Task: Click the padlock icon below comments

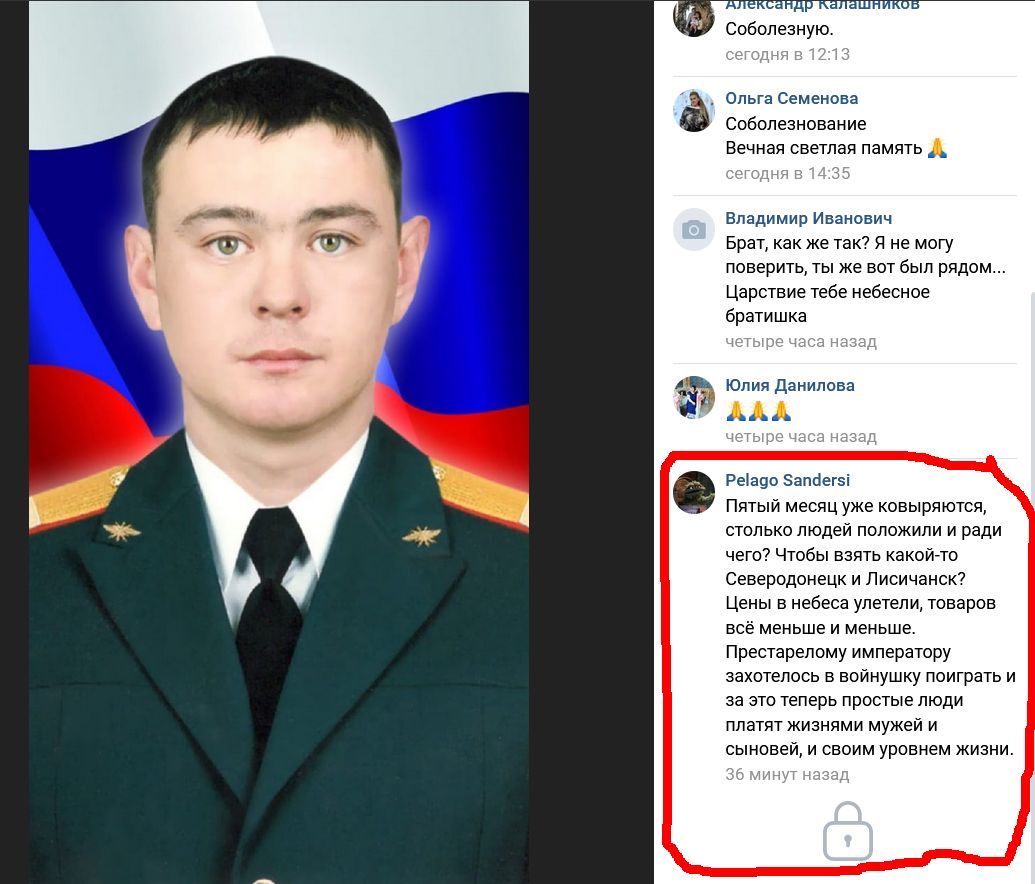Action: [848, 831]
